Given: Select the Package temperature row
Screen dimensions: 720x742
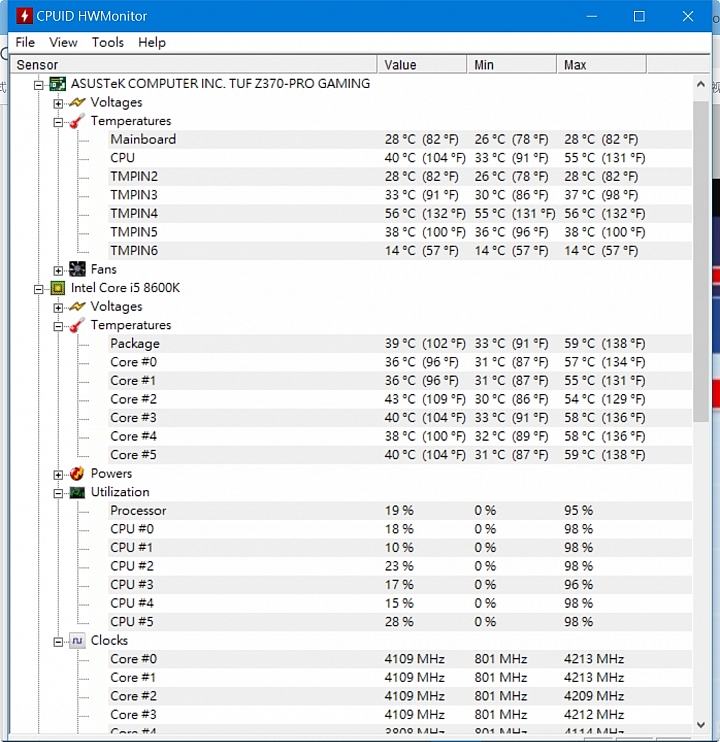Looking at the screenshot, I should [400, 344].
